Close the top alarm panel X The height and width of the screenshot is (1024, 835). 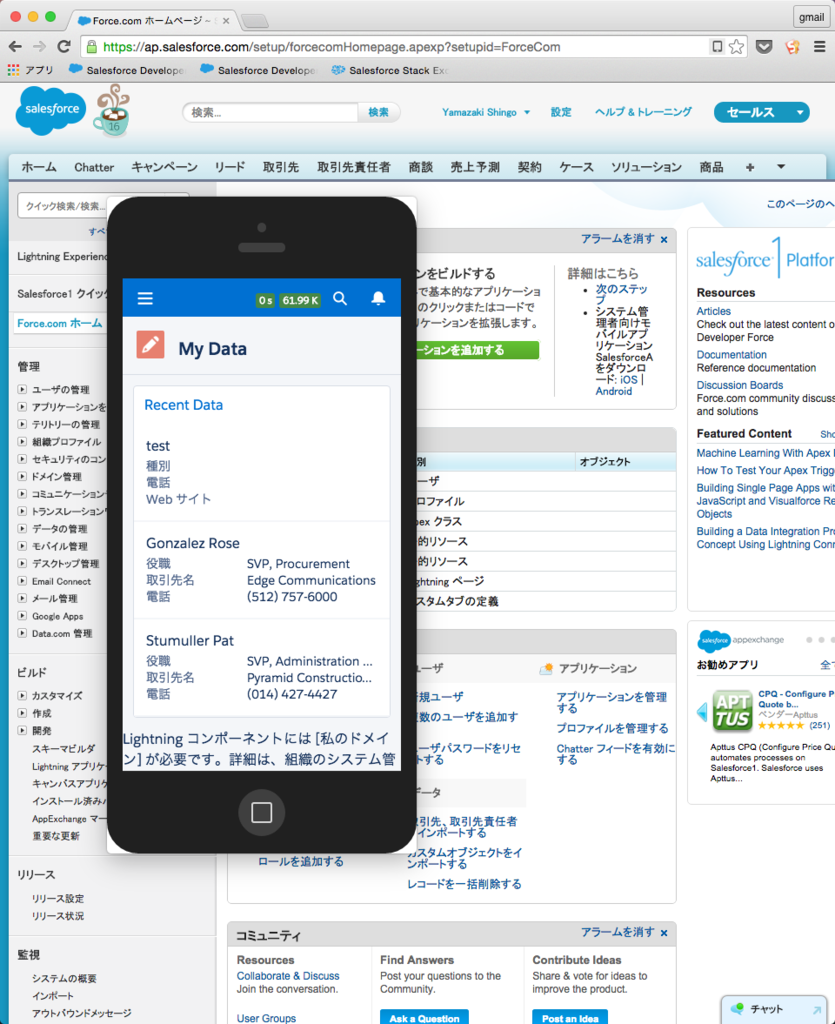point(664,240)
